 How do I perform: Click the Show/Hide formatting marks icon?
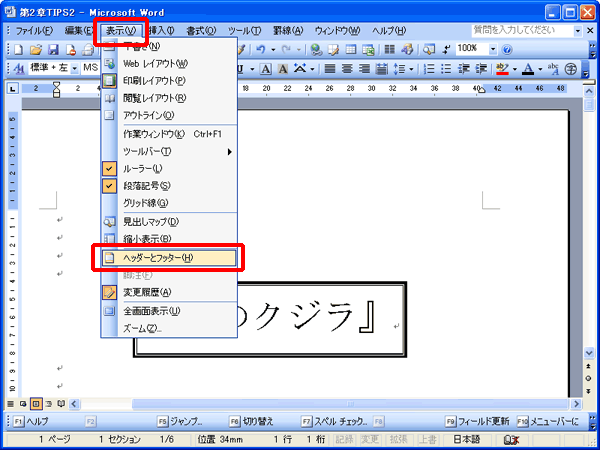click(446, 49)
